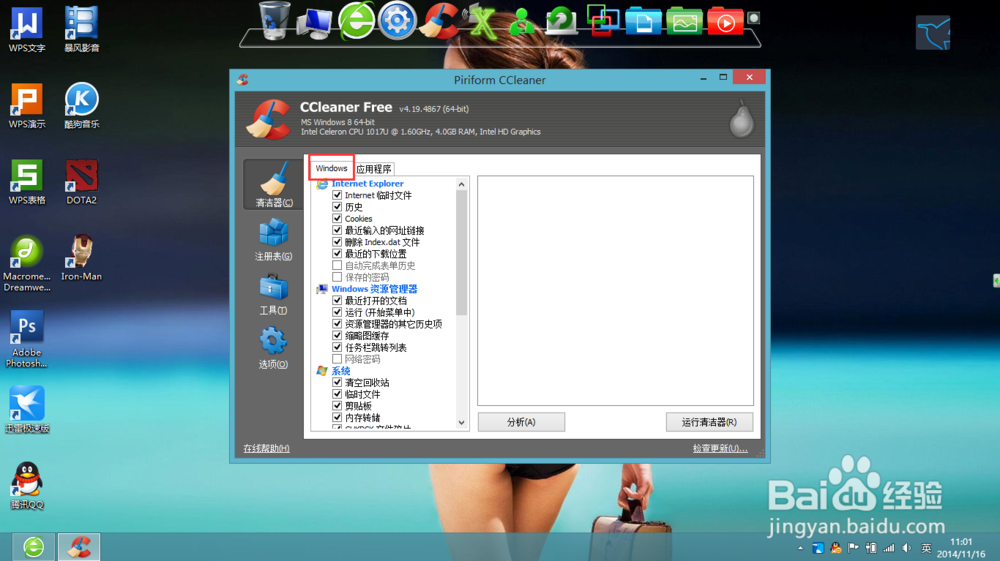Select the Windows 资源管理器 group header
The width and height of the screenshot is (1000, 561).
374,289
